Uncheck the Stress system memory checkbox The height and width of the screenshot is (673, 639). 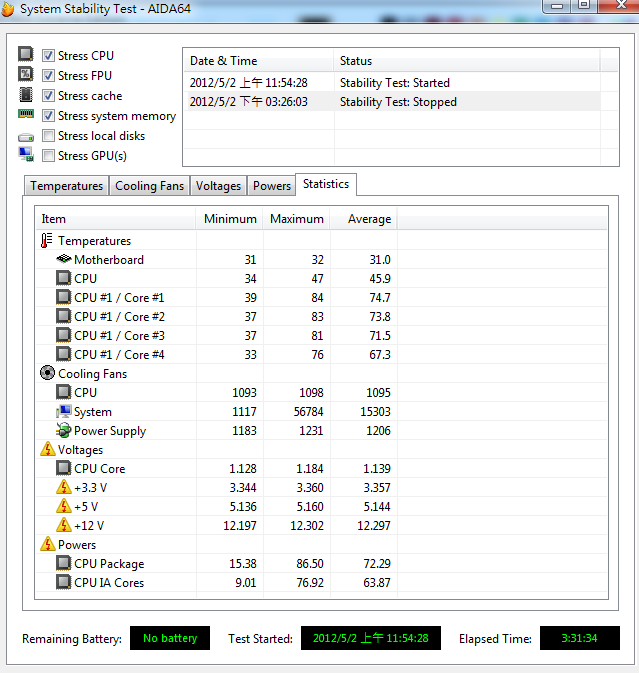click(x=48, y=115)
